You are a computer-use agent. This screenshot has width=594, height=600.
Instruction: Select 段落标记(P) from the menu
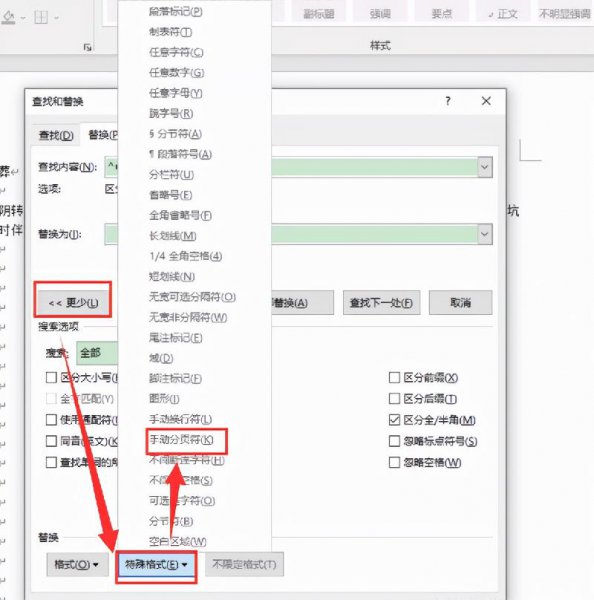pyautogui.click(x=176, y=12)
